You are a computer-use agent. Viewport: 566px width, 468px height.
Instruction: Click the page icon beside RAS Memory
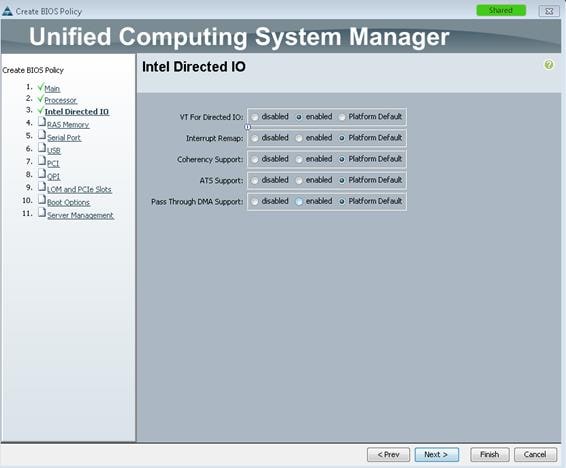[x=42, y=122]
